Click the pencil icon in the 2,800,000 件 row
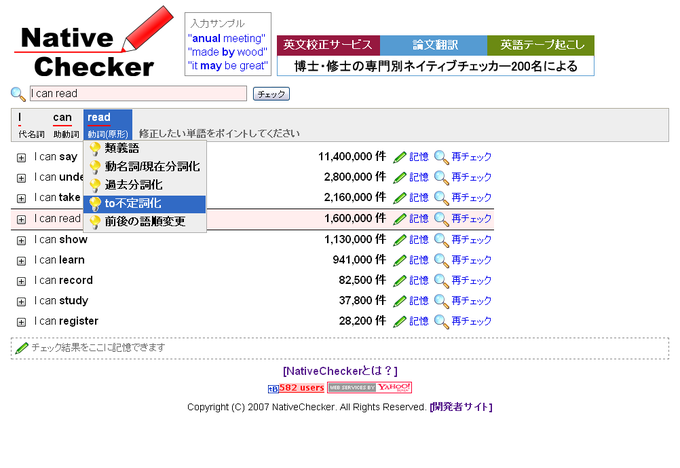 tap(399, 178)
